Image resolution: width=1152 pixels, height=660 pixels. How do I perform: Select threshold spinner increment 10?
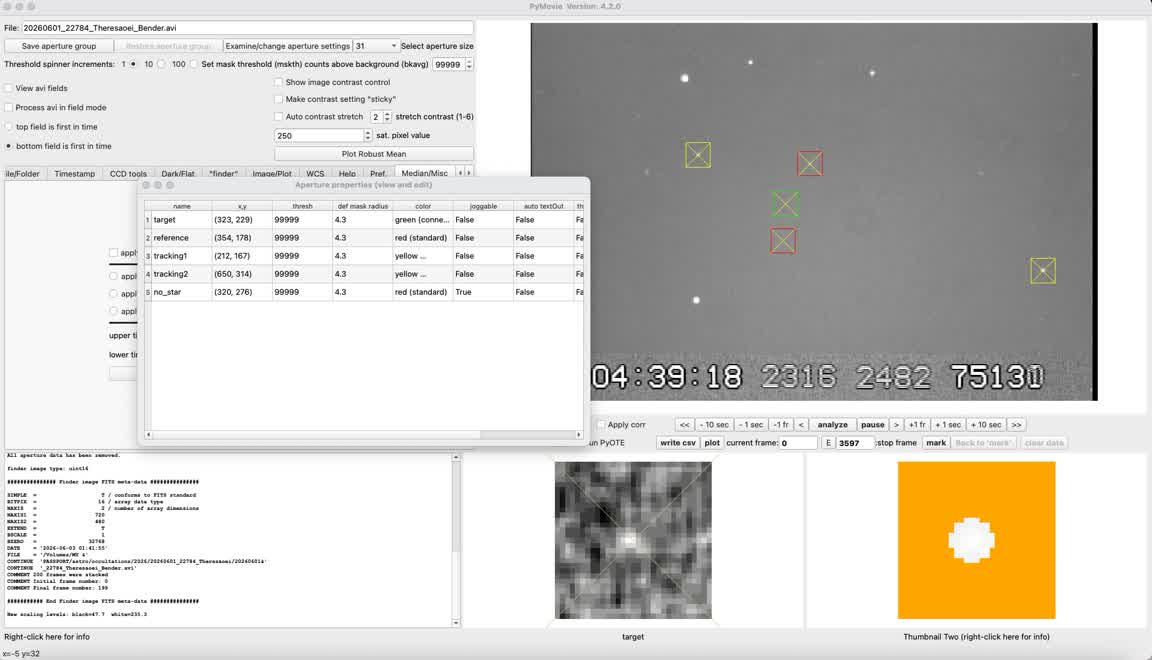(x=161, y=64)
